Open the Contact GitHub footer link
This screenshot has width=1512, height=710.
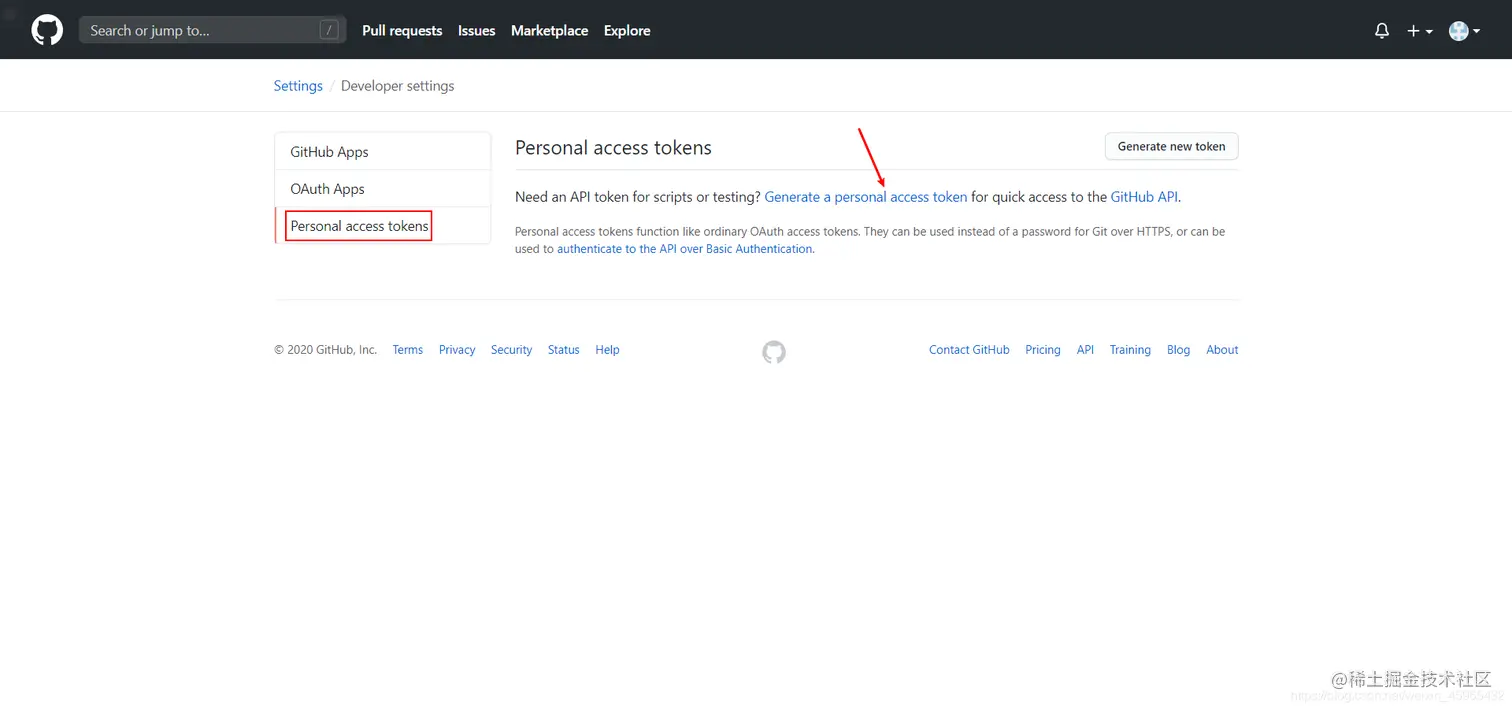click(969, 350)
